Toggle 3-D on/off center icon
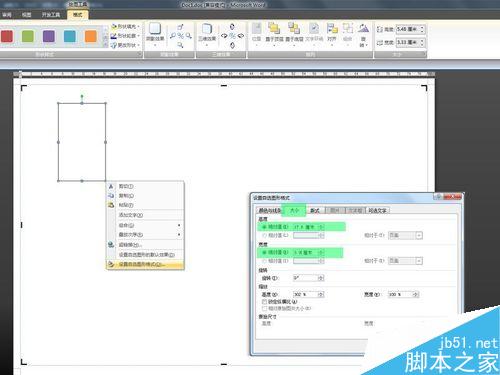 pyautogui.click(x=232, y=36)
